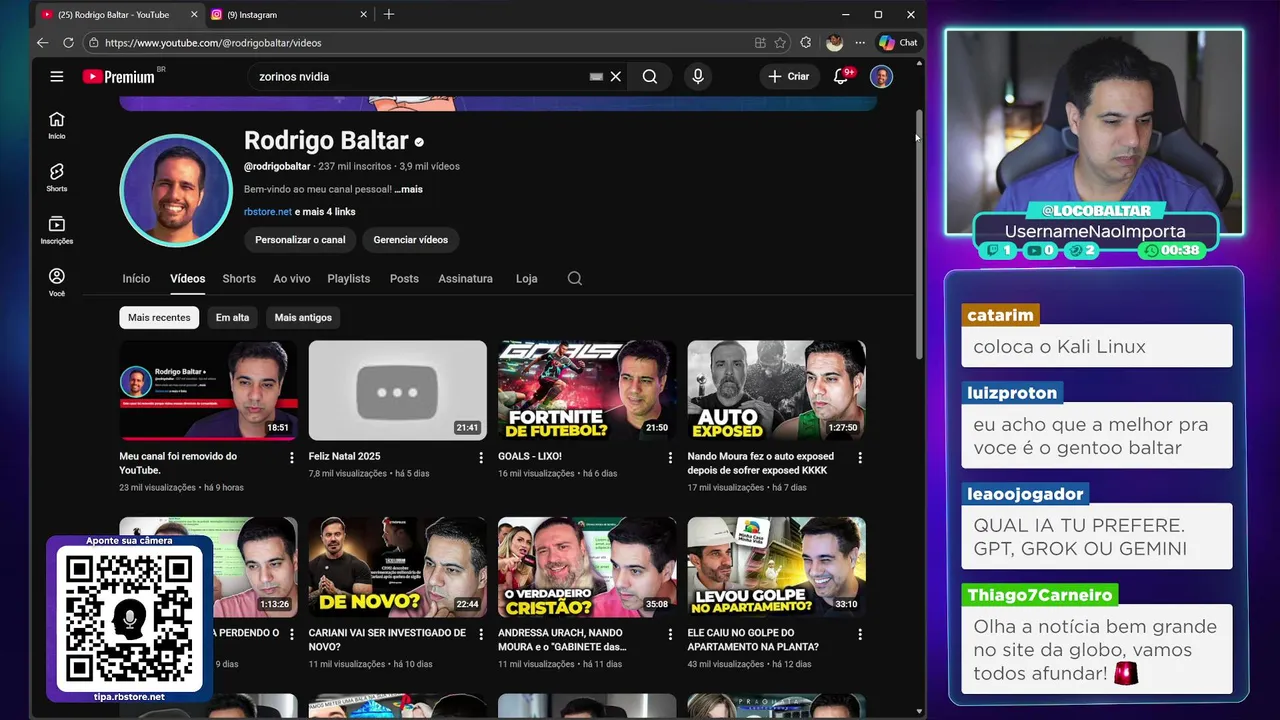Click Personalizar o canal button
Screen dimensions: 1280x720
(x=300, y=240)
